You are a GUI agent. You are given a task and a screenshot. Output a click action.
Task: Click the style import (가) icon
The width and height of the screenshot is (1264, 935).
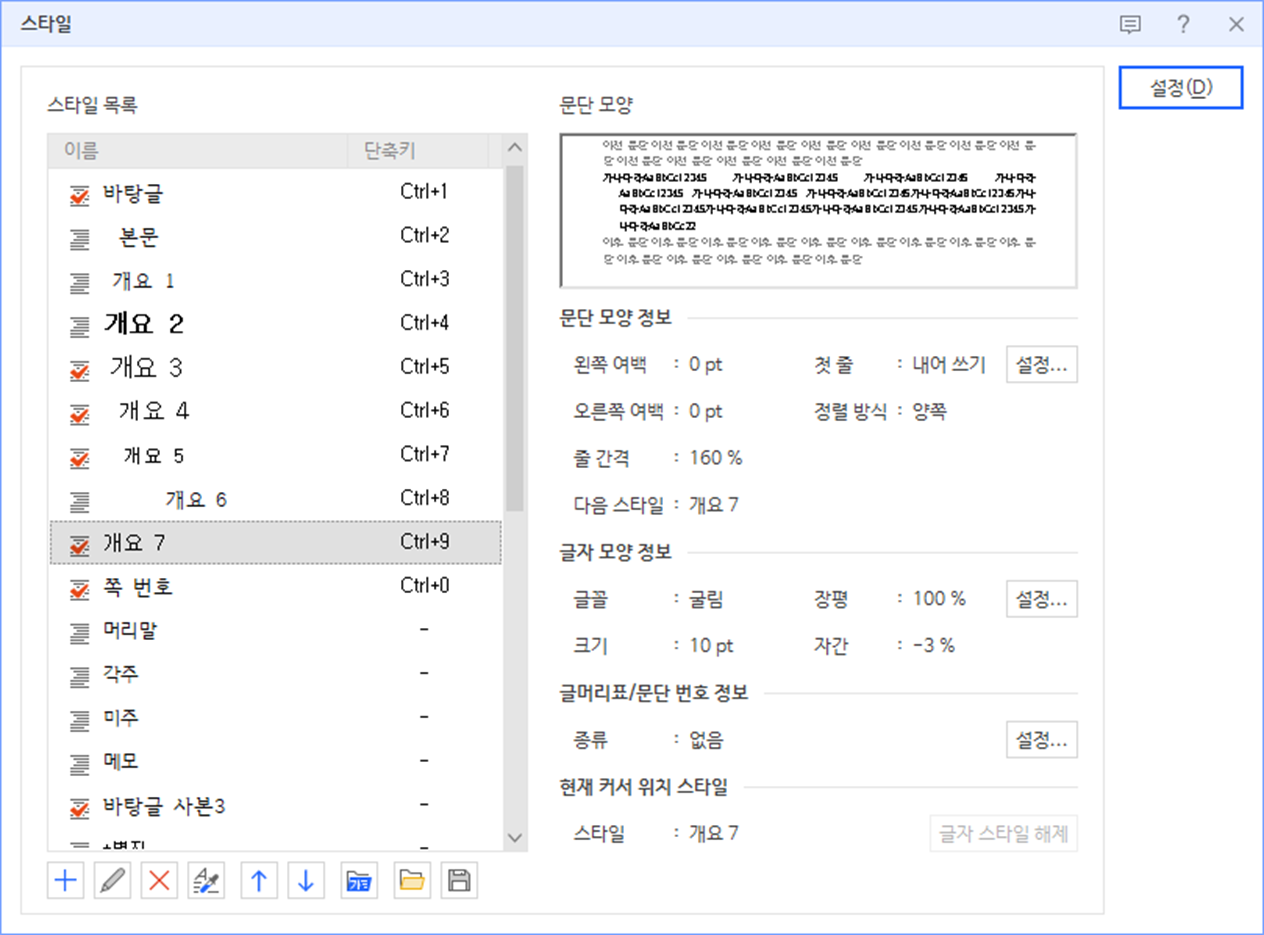[x=360, y=880]
